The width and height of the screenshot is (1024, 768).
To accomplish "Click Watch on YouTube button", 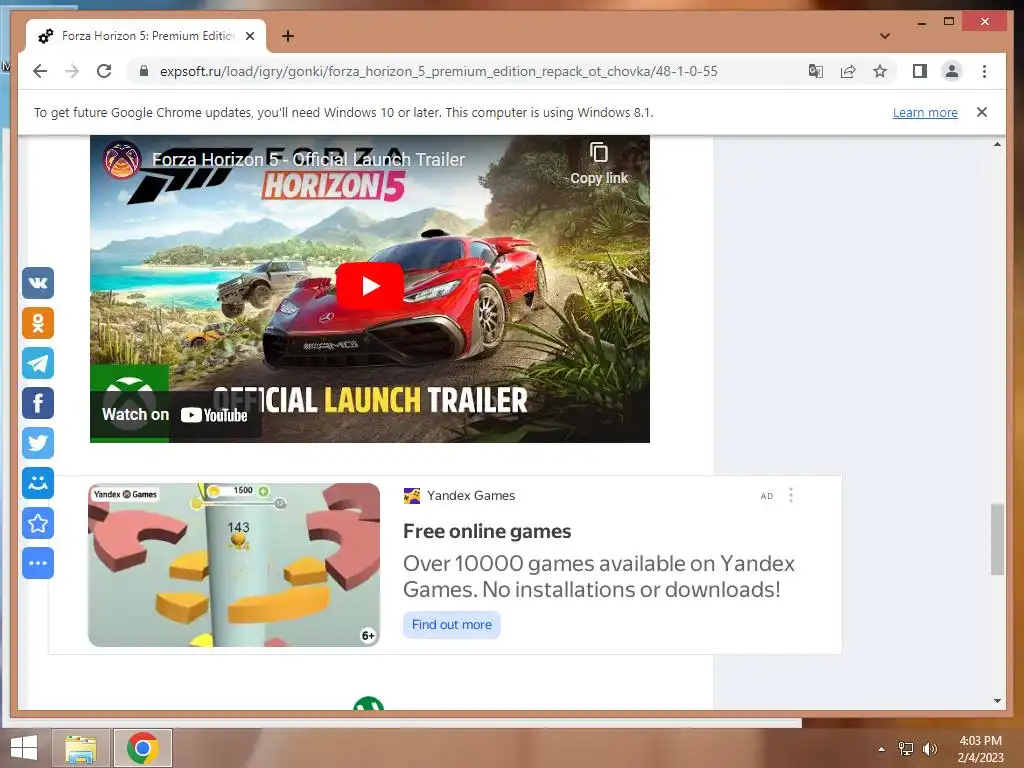I will tap(175, 415).
